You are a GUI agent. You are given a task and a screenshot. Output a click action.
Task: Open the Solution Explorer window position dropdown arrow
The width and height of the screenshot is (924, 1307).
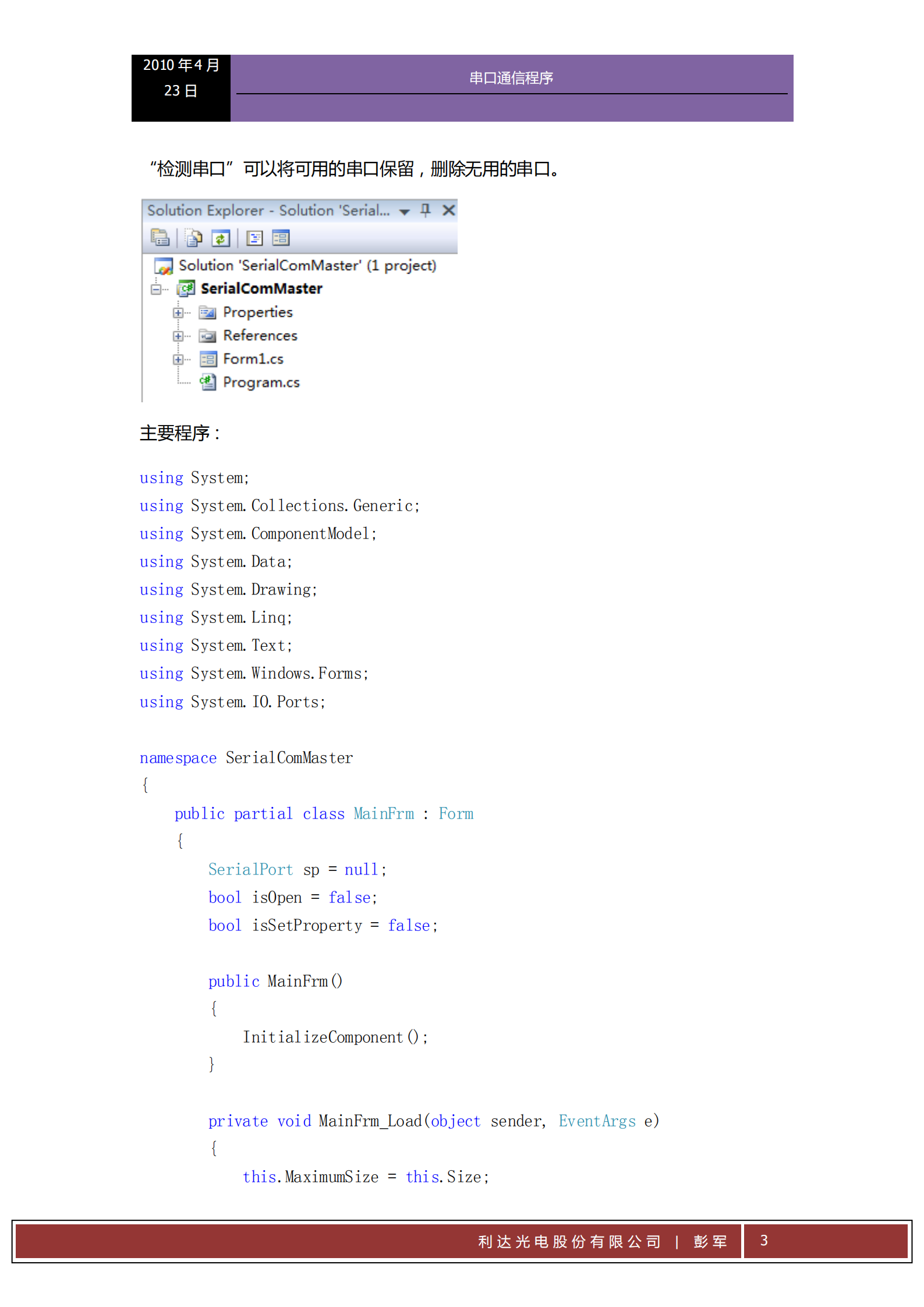[404, 212]
